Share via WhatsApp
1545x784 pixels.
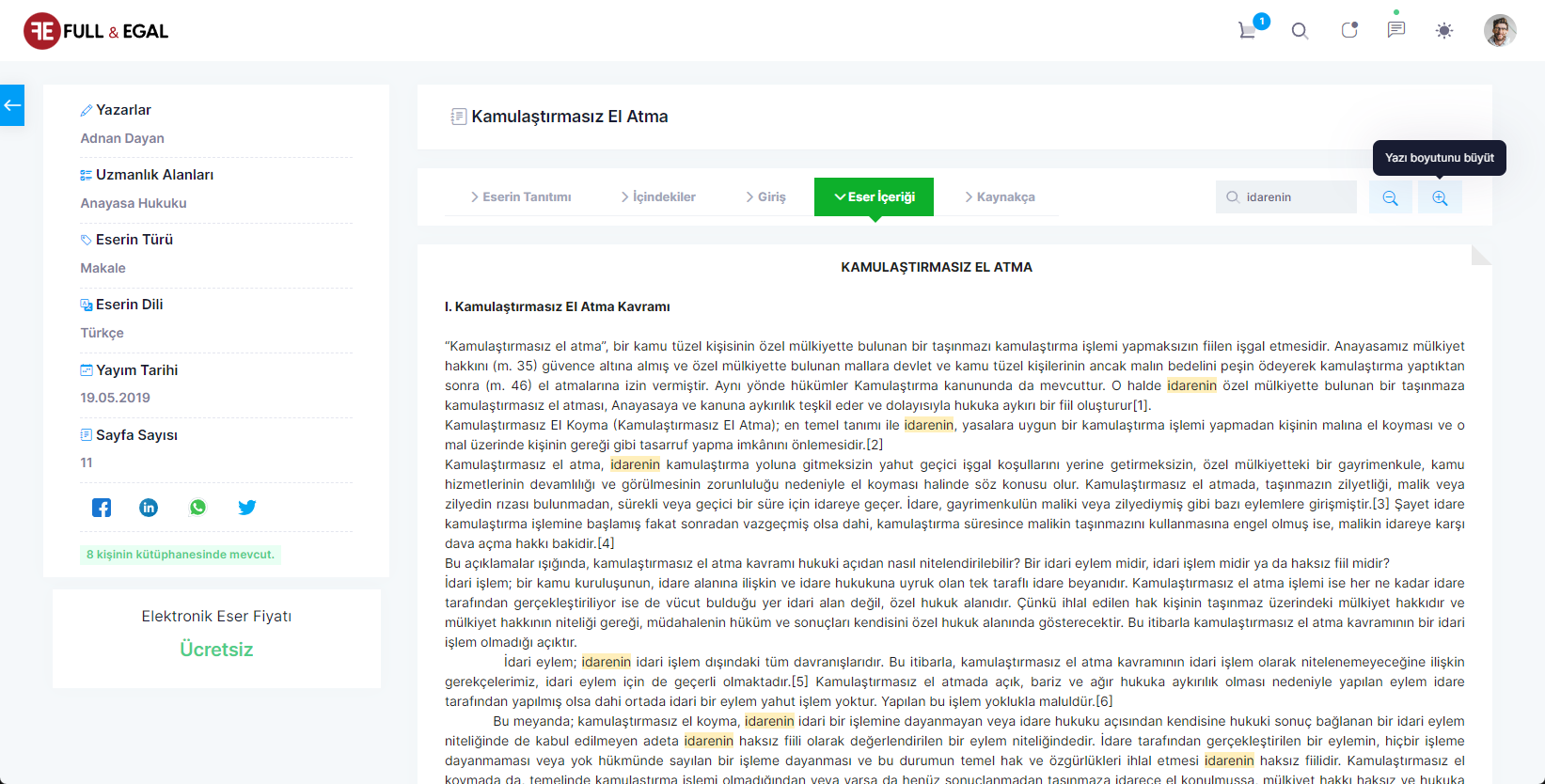tap(197, 508)
